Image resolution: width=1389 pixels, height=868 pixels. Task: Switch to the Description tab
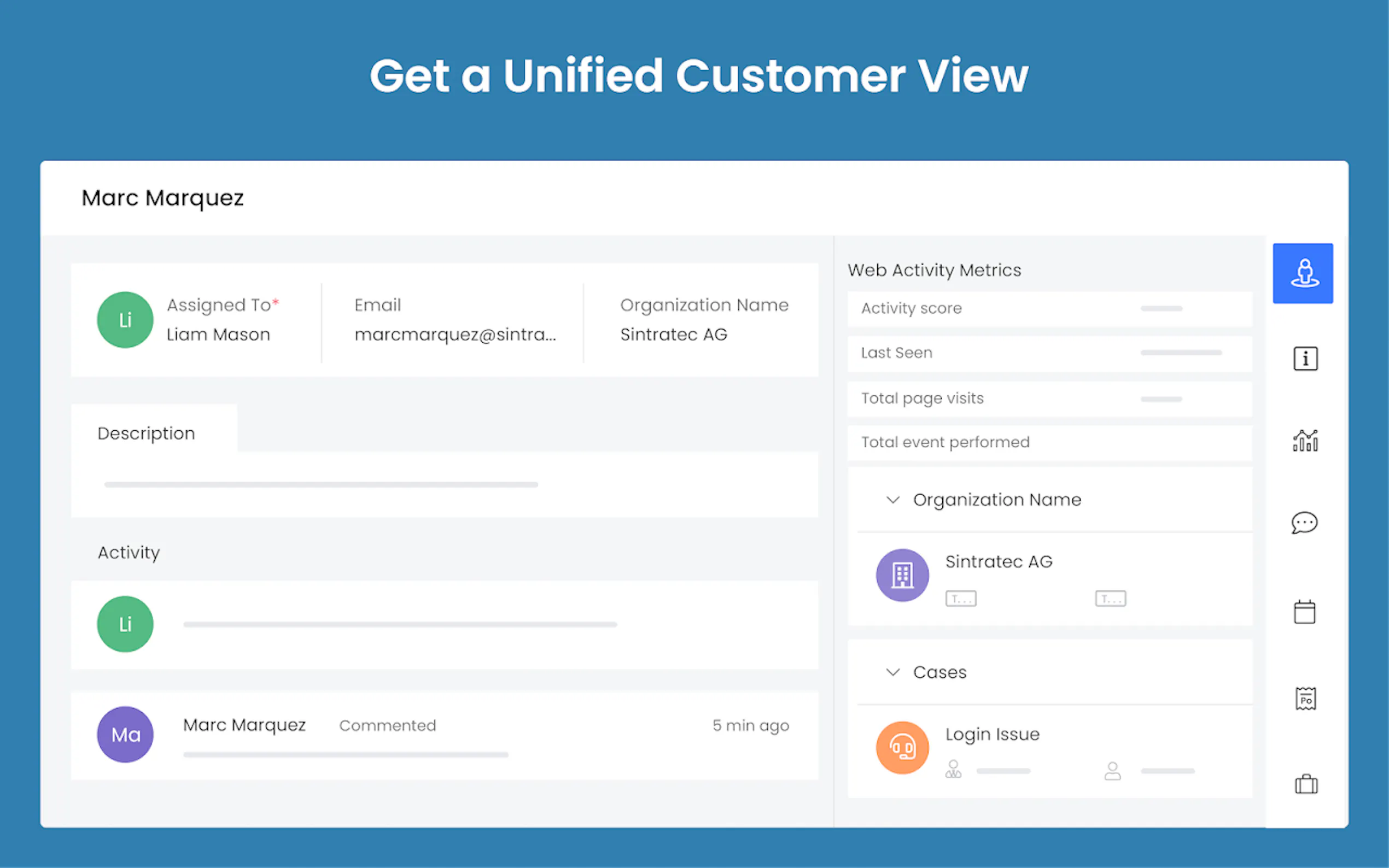(147, 433)
